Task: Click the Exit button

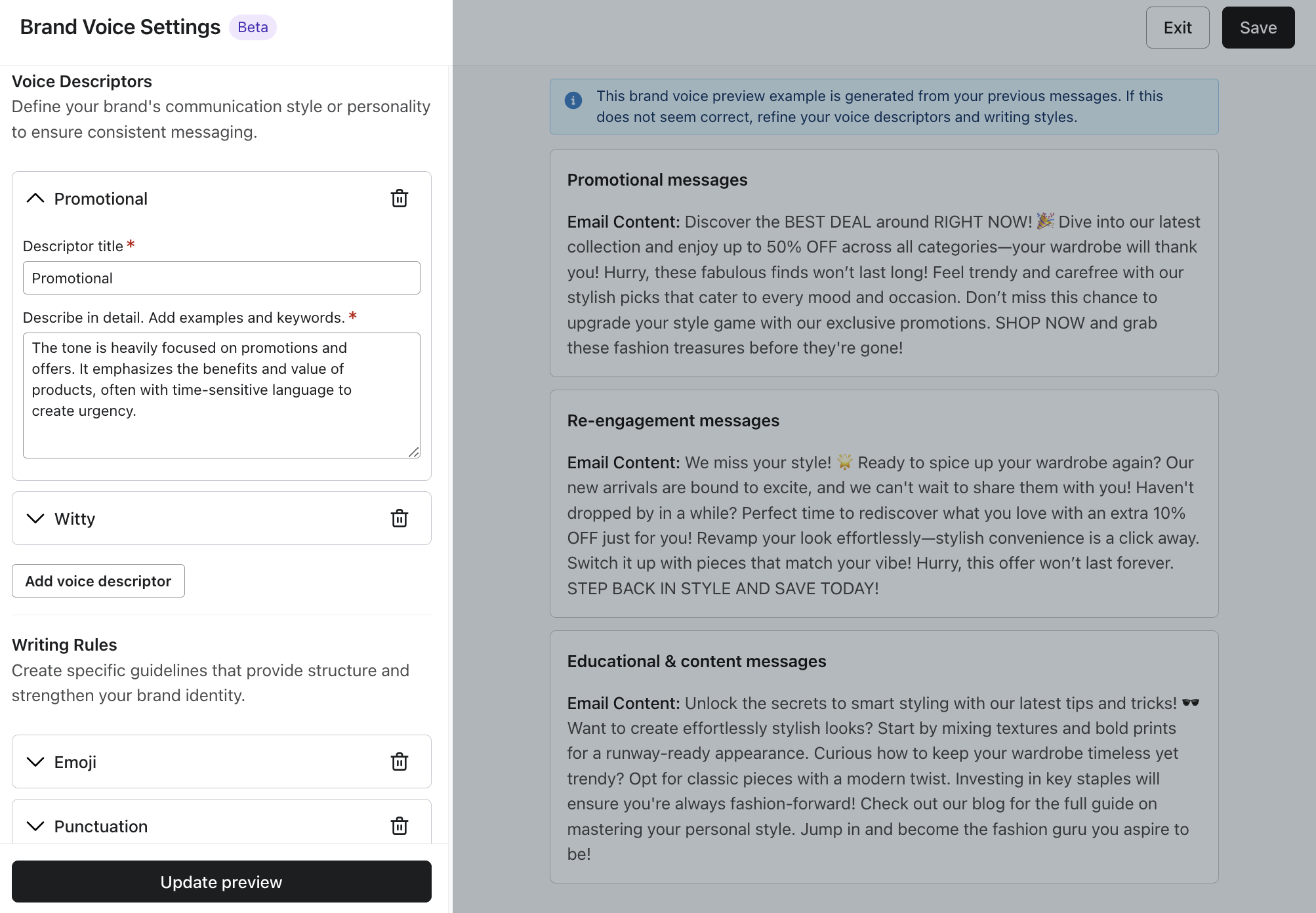Action: 1178,28
